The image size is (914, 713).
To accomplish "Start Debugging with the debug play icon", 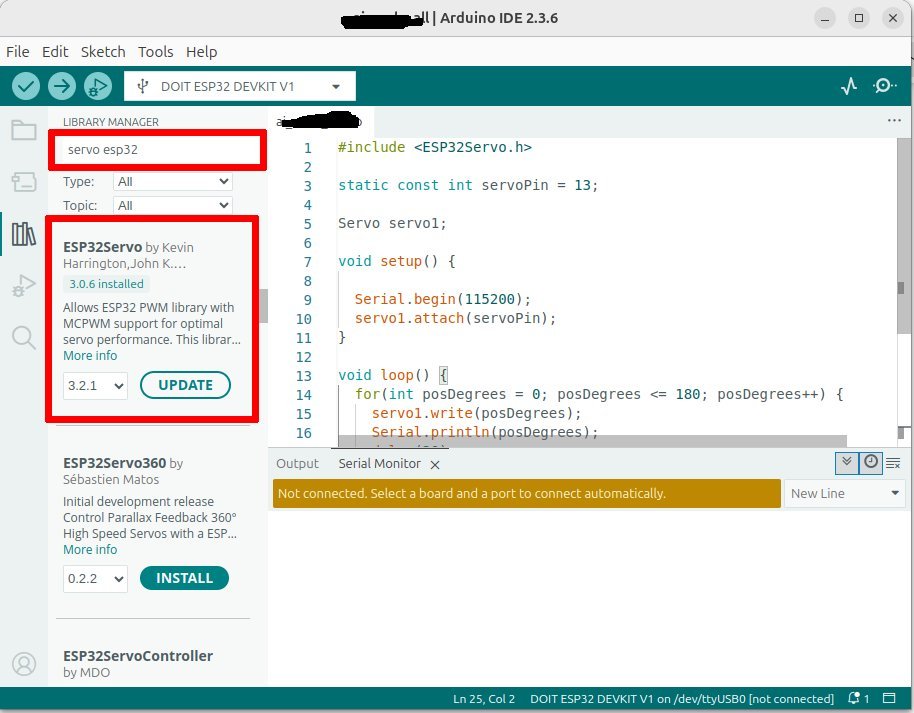I will click(98, 86).
